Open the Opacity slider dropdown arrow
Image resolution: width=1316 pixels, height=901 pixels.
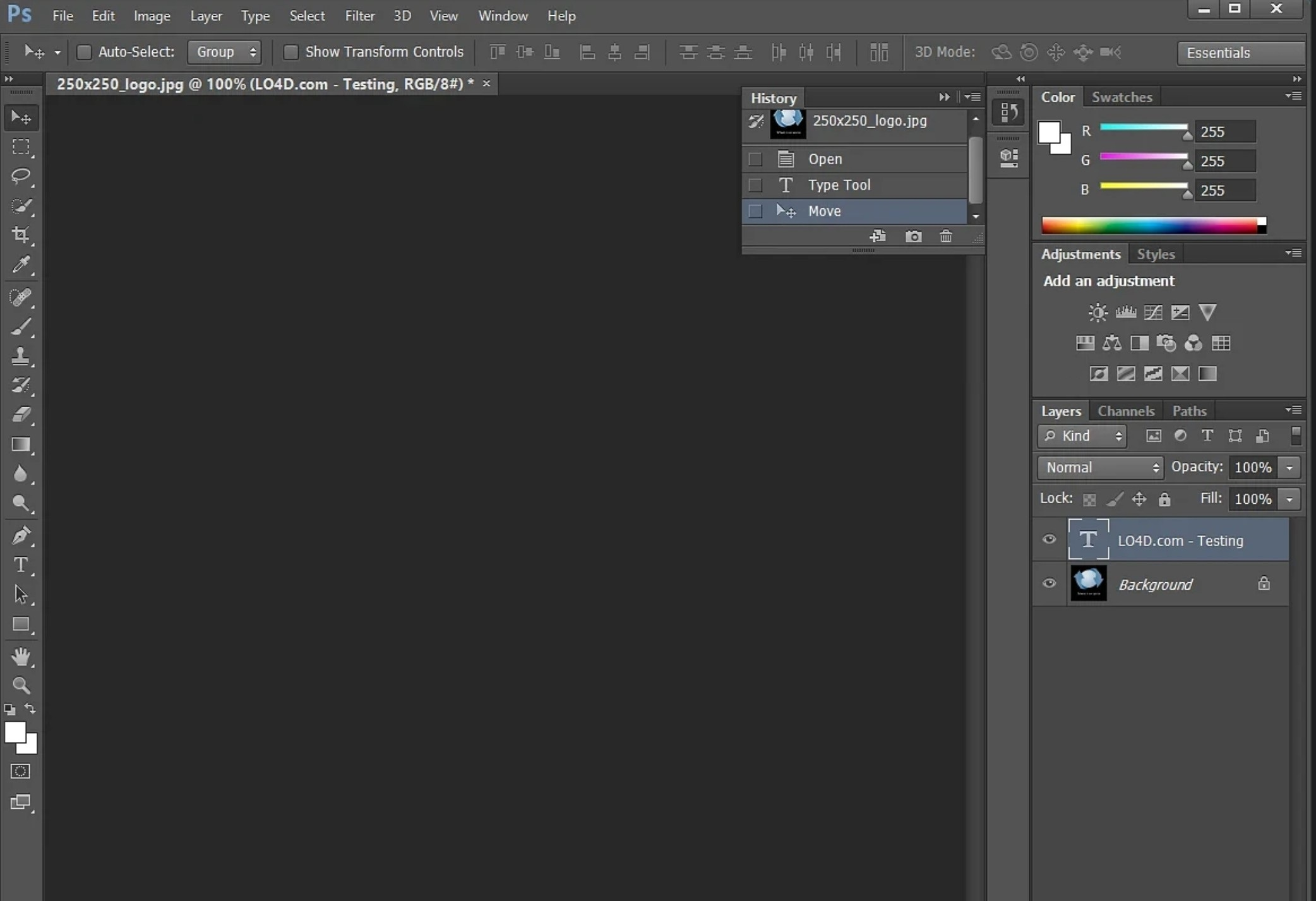tap(1289, 468)
